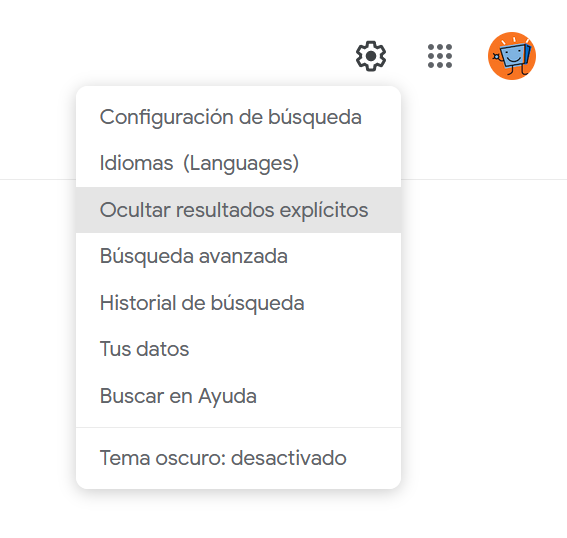The width and height of the screenshot is (567, 538).
Task: Collapse the settings dropdown with the gear
Action: [371, 56]
